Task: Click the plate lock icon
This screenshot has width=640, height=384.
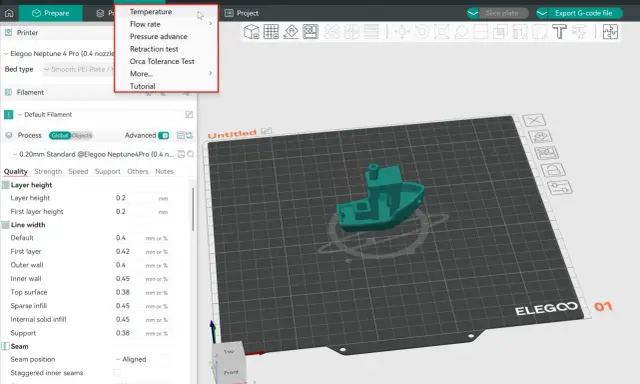Action: (x=553, y=170)
